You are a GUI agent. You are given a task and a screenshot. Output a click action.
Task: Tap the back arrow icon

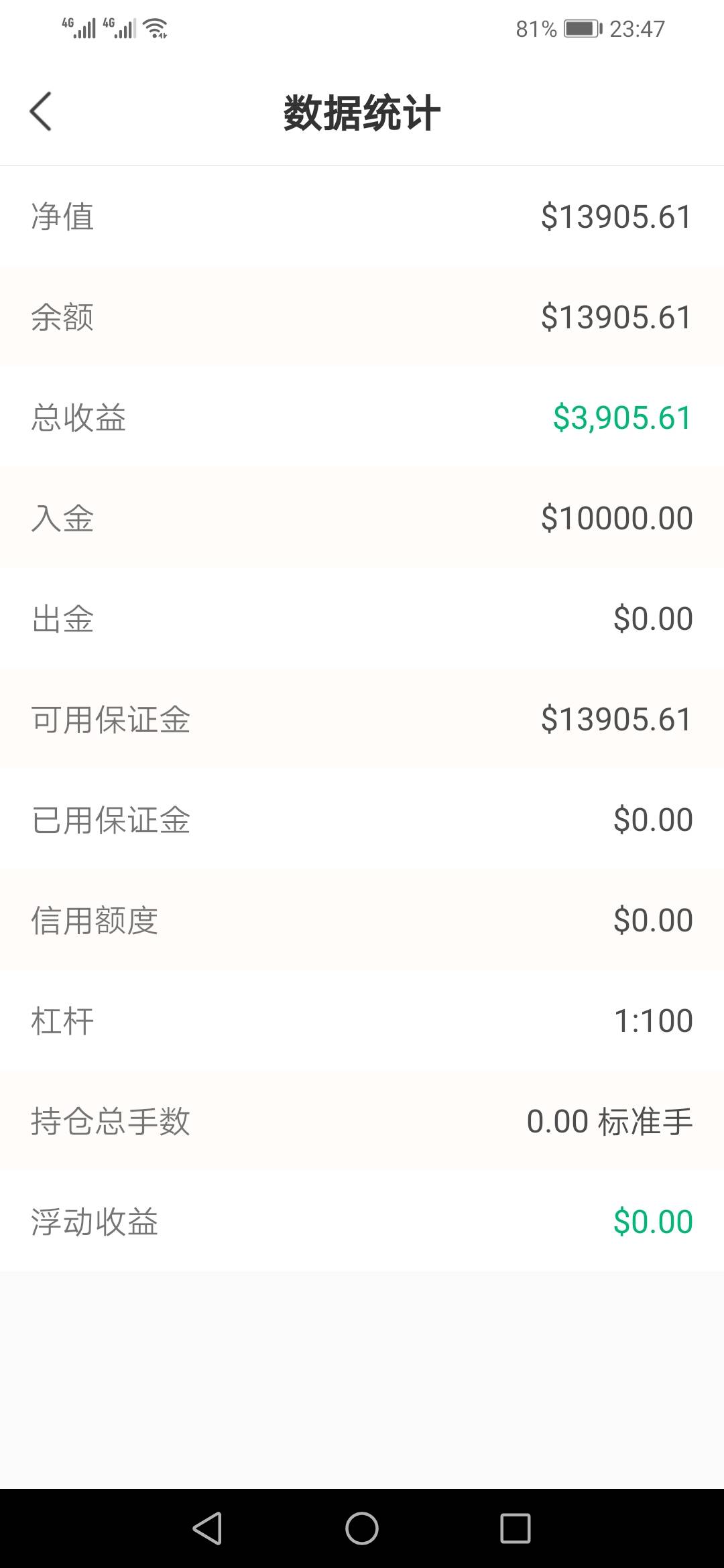(41, 111)
